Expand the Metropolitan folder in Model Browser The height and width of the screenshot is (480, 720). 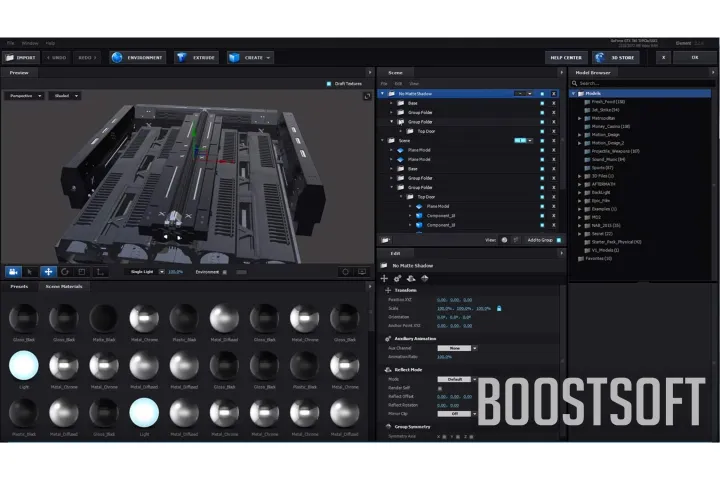(x=579, y=118)
